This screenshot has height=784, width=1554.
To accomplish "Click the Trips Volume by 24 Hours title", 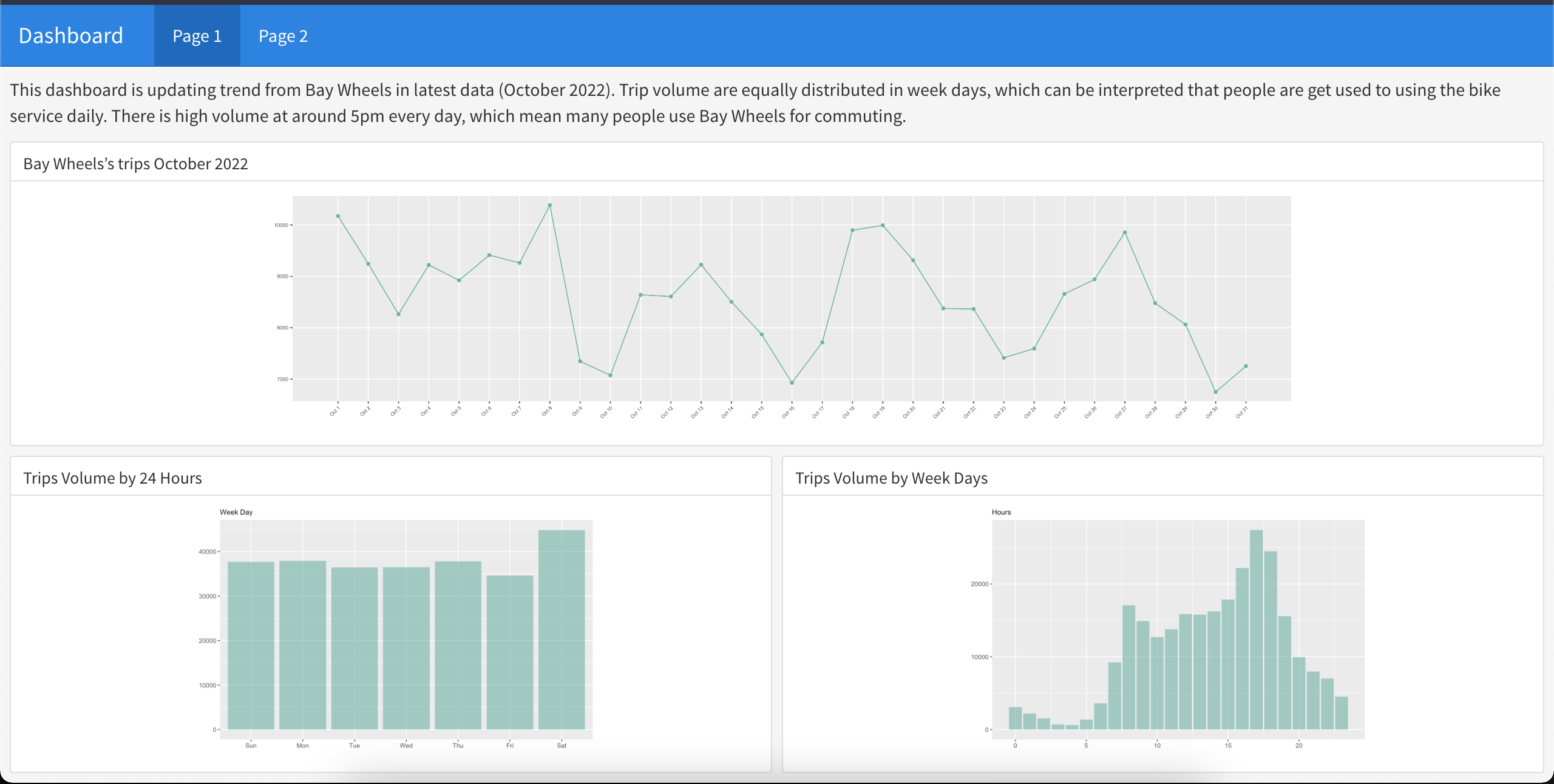I will (x=113, y=478).
